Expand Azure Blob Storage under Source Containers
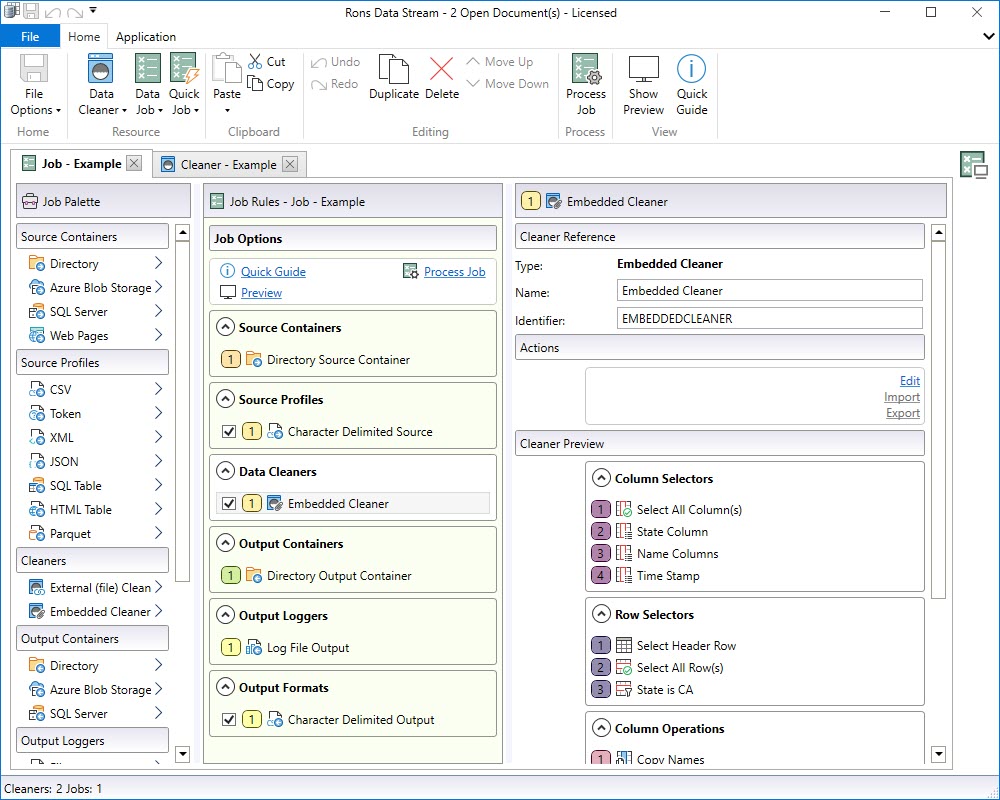 pos(161,287)
